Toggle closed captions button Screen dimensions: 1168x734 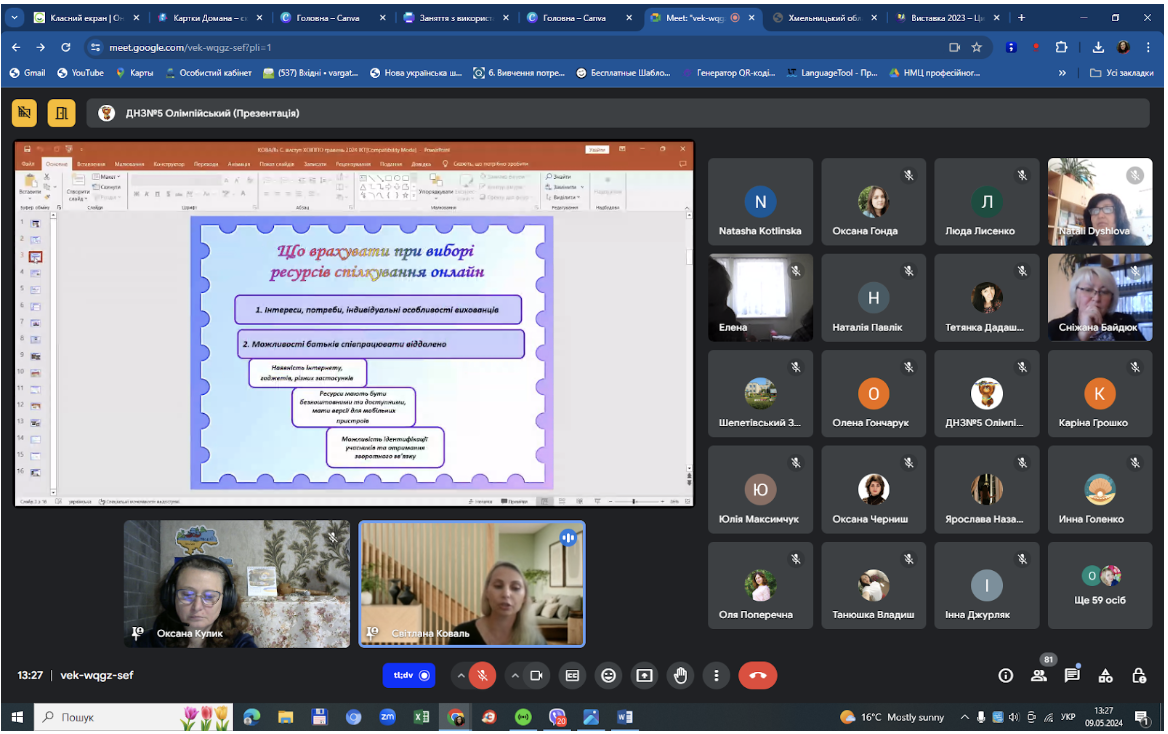point(572,675)
